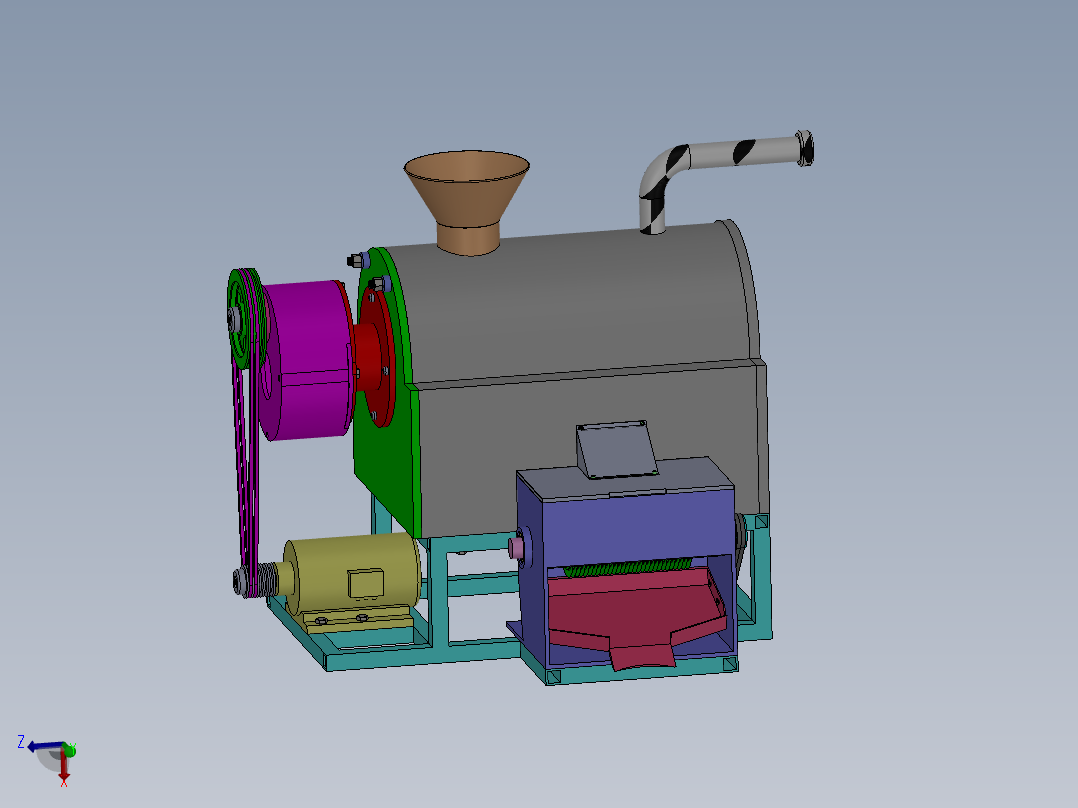The image size is (1078, 808).
Task: Select the terminal box on the motor side
Action: 366,583
